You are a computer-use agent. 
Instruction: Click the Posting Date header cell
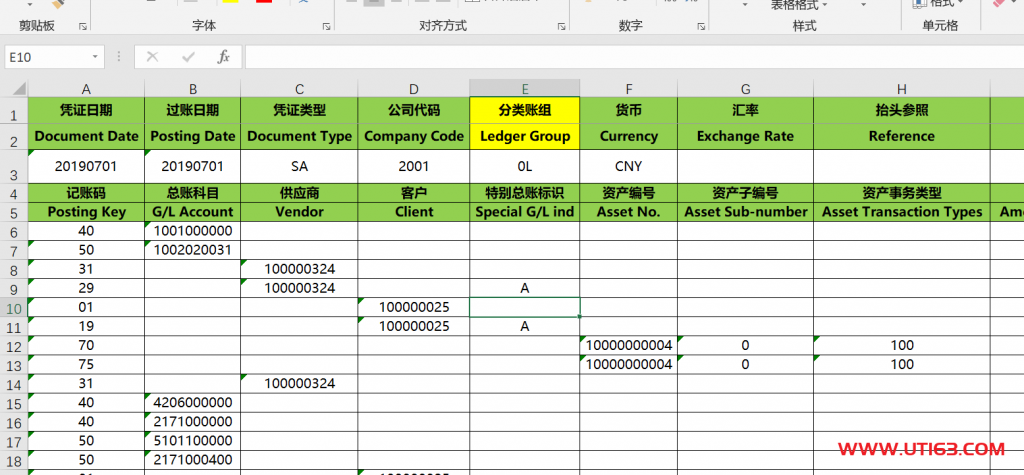pos(193,137)
